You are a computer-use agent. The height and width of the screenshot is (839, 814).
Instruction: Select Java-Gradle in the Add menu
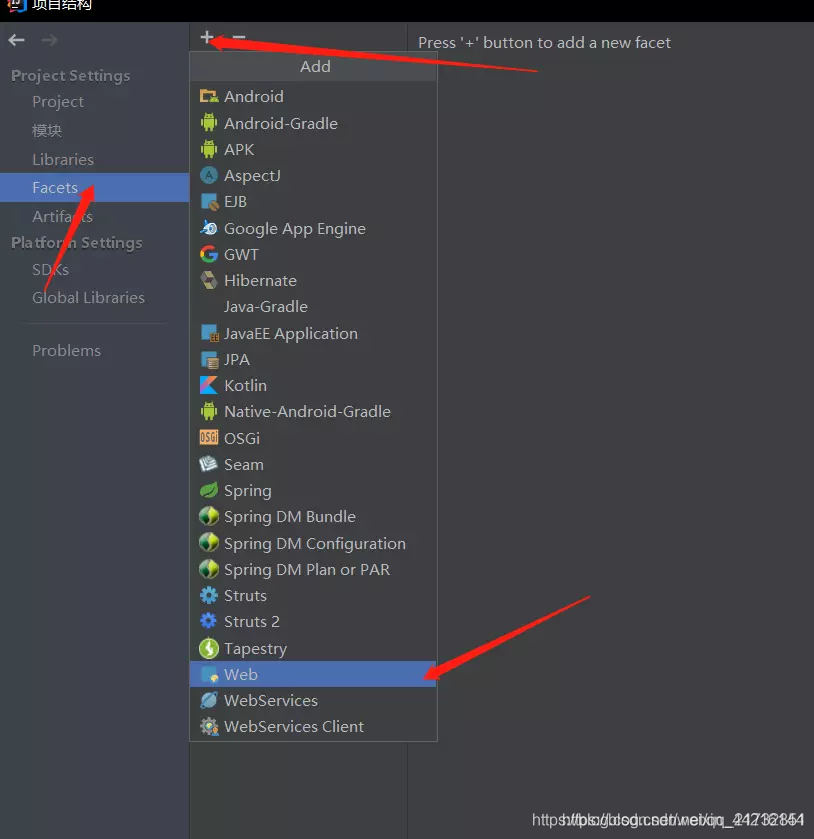(x=314, y=307)
